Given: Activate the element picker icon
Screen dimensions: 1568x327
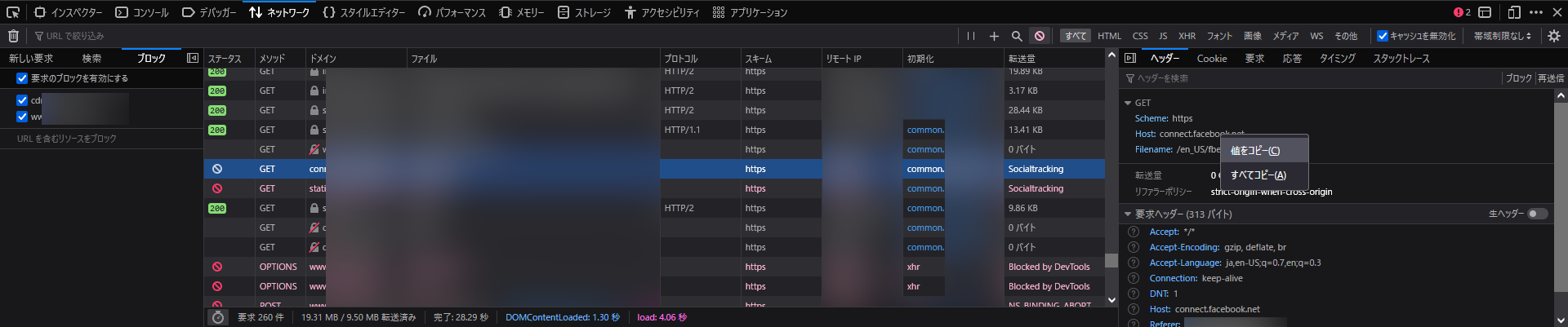Looking at the screenshot, I should click(x=12, y=12).
